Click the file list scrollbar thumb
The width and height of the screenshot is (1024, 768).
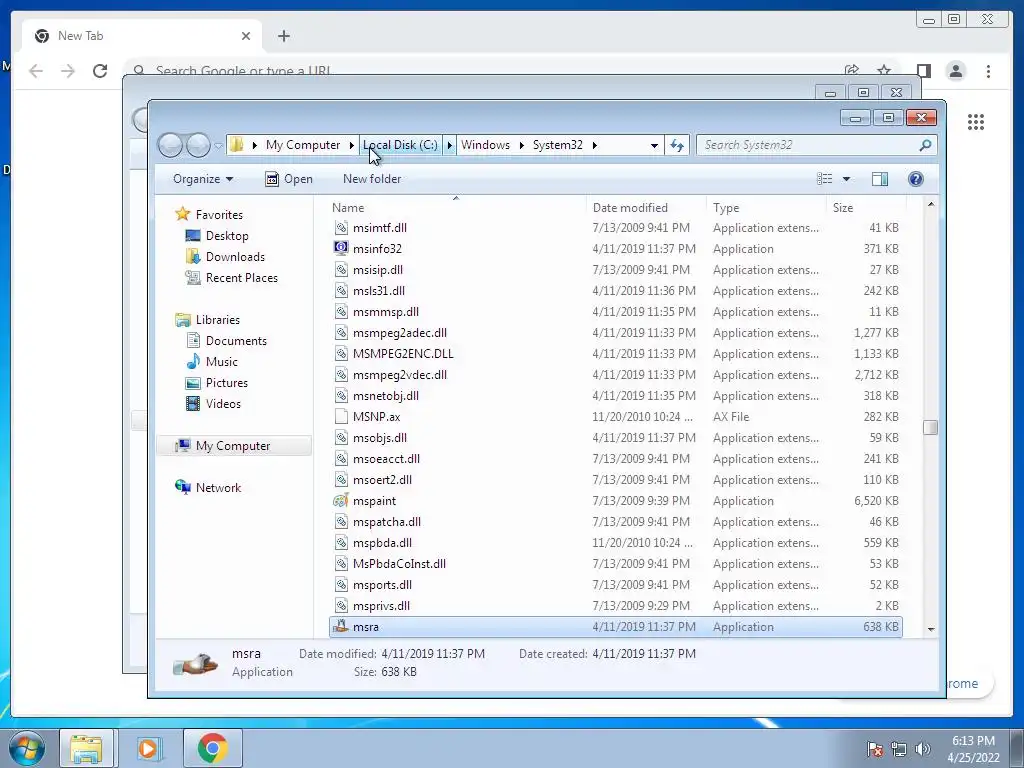pos(931,427)
